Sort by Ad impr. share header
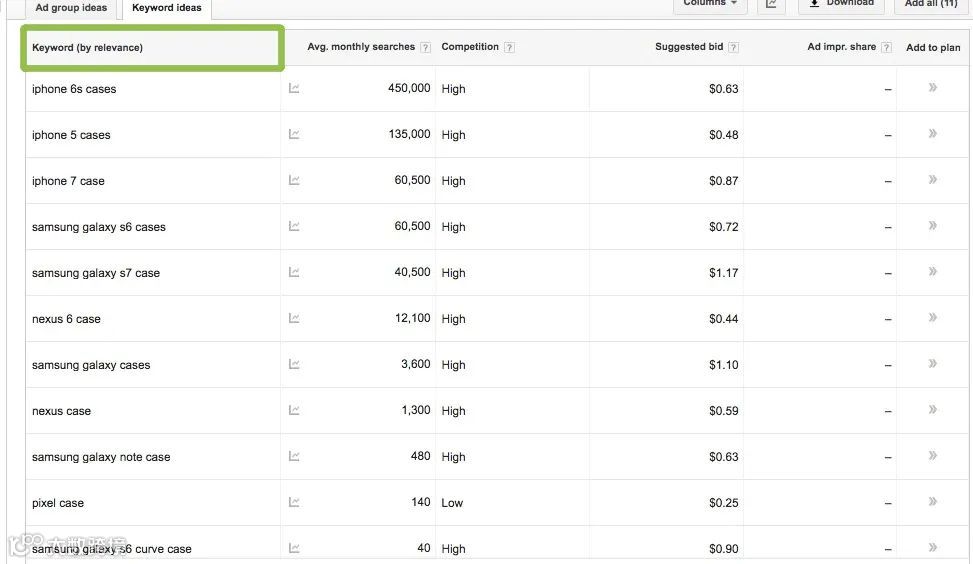The image size is (973, 564). (841, 47)
